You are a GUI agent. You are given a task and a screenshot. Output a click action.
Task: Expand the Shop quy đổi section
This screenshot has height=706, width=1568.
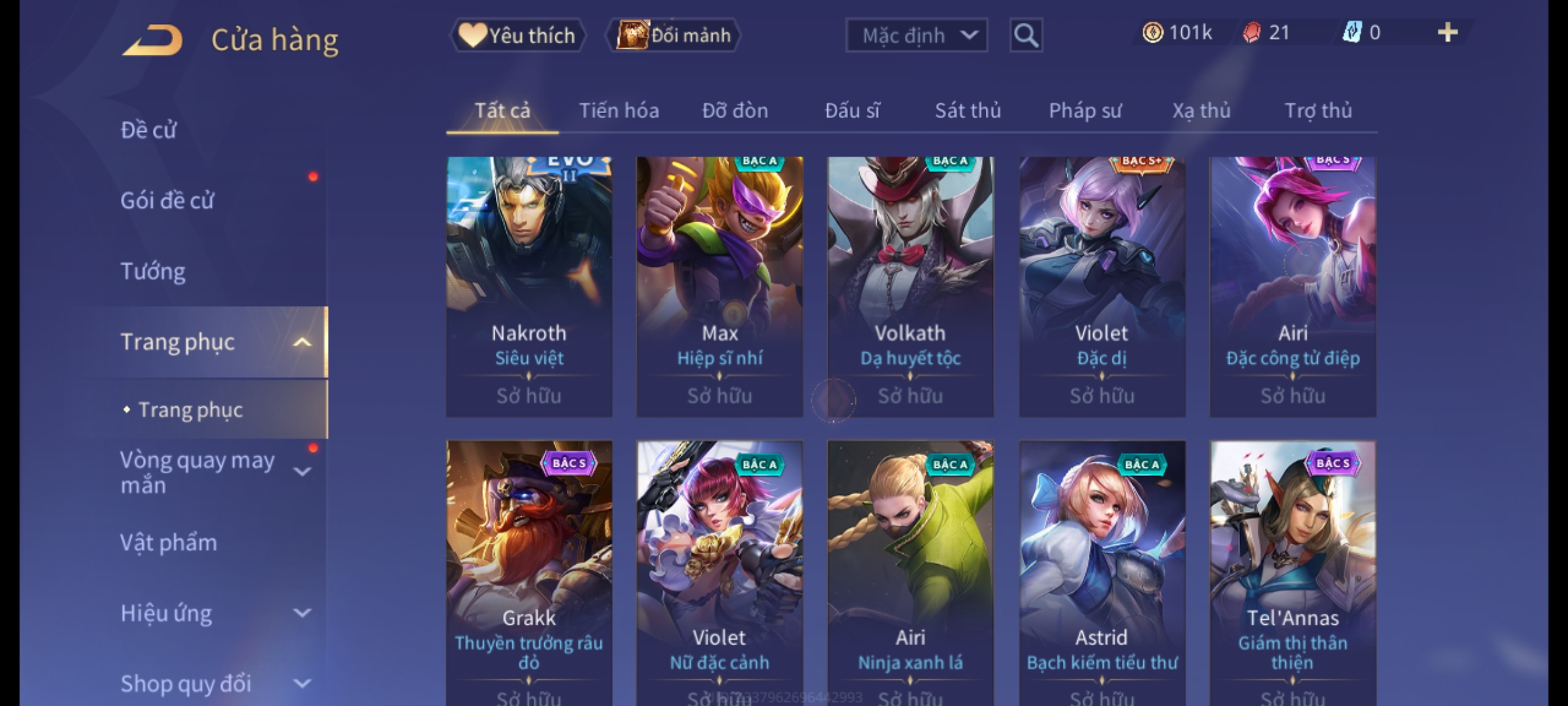302,684
